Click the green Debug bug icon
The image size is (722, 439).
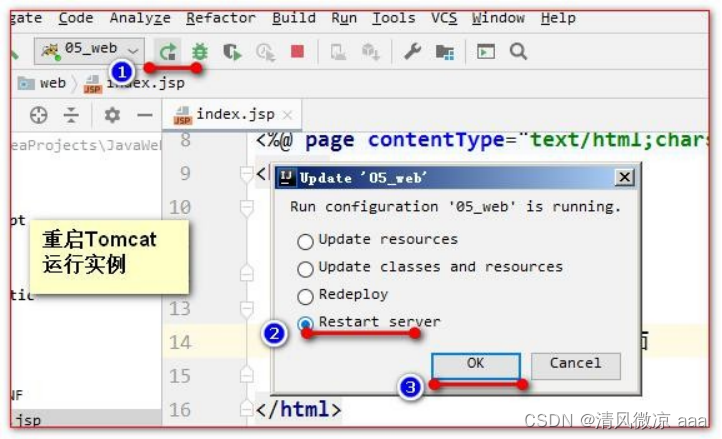click(200, 51)
